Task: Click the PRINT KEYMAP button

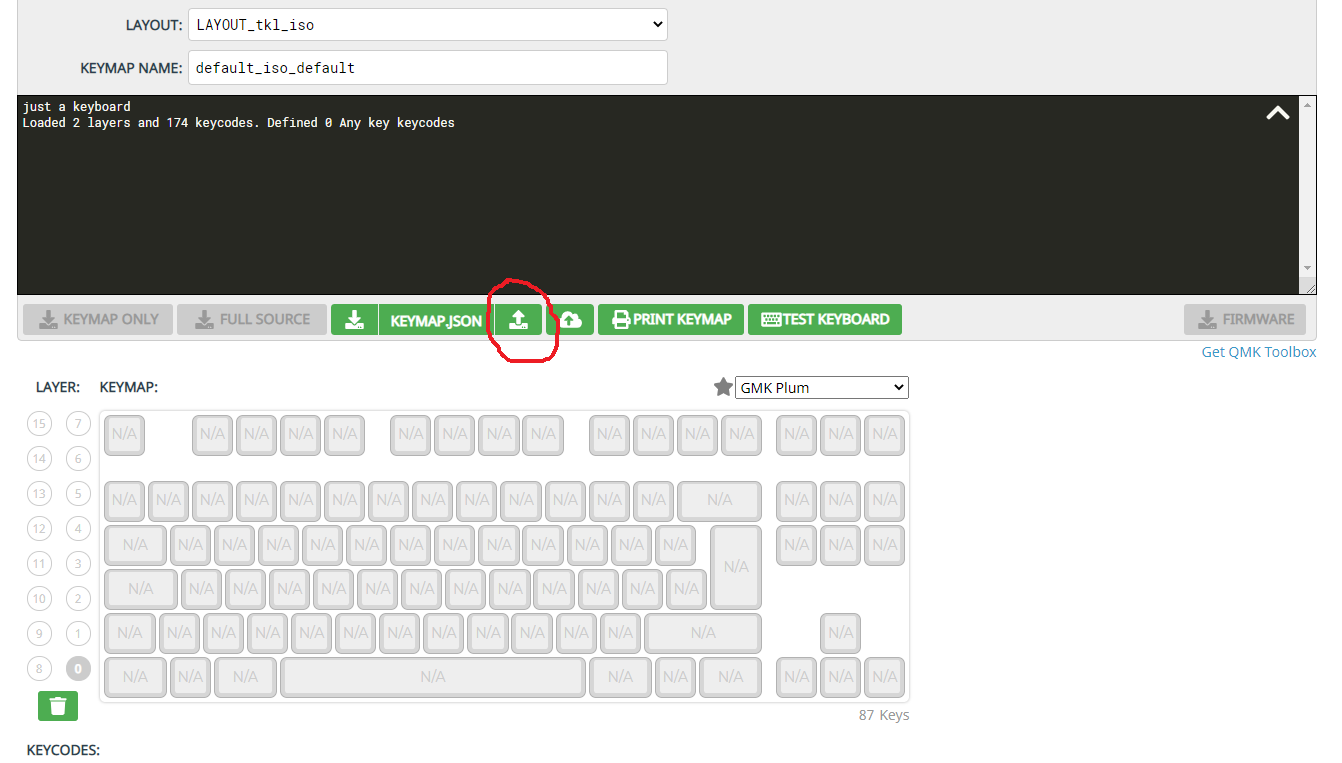Action: pos(671,320)
